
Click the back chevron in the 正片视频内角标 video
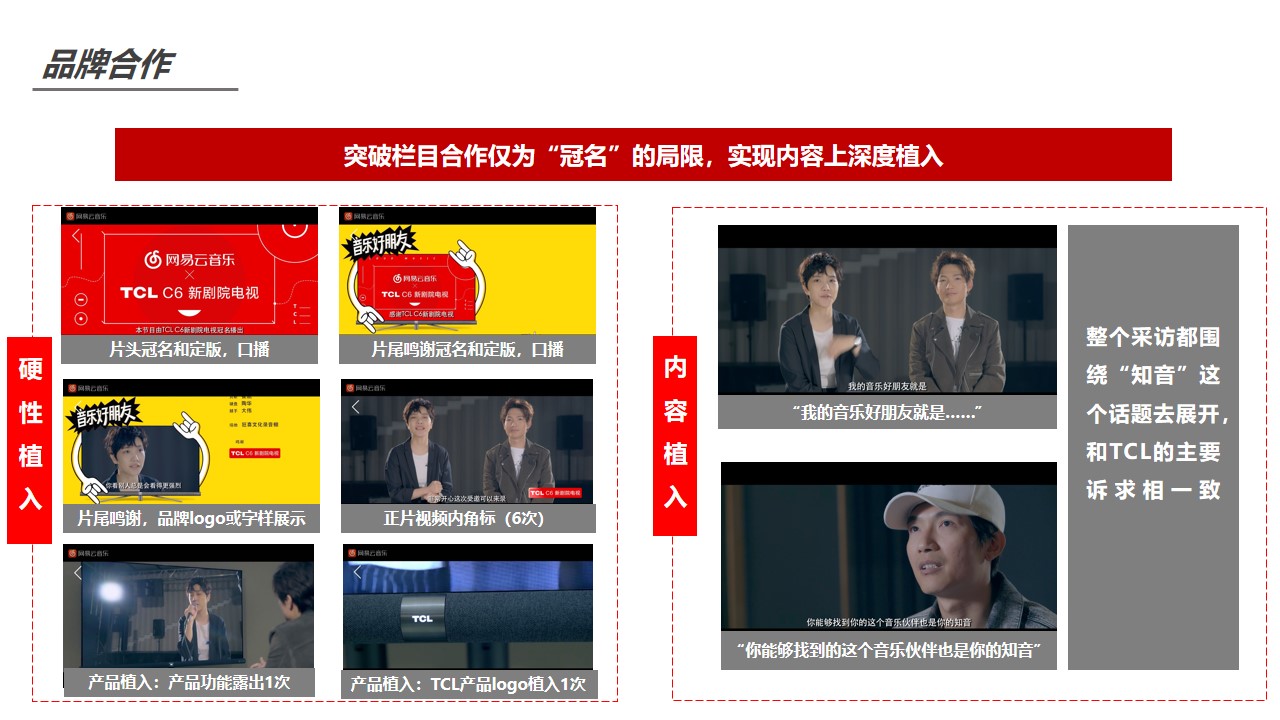tap(355, 407)
